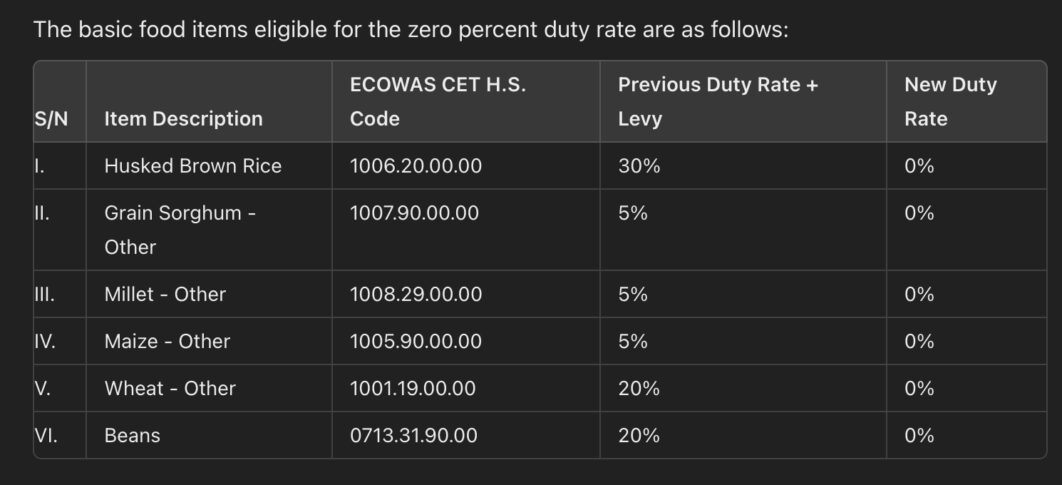Select the Grain Sorghum - Other cell
The height and width of the screenshot is (485, 1062).
coord(180,229)
